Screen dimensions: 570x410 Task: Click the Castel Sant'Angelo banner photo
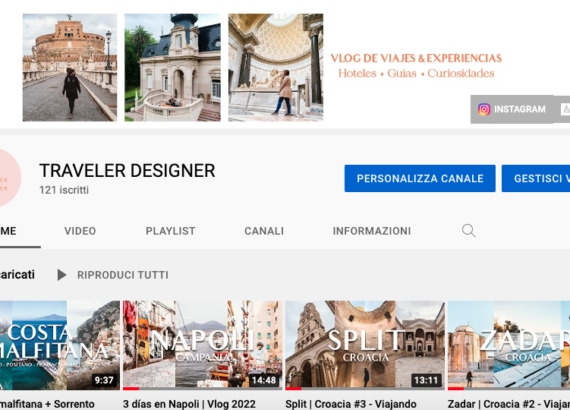70,67
